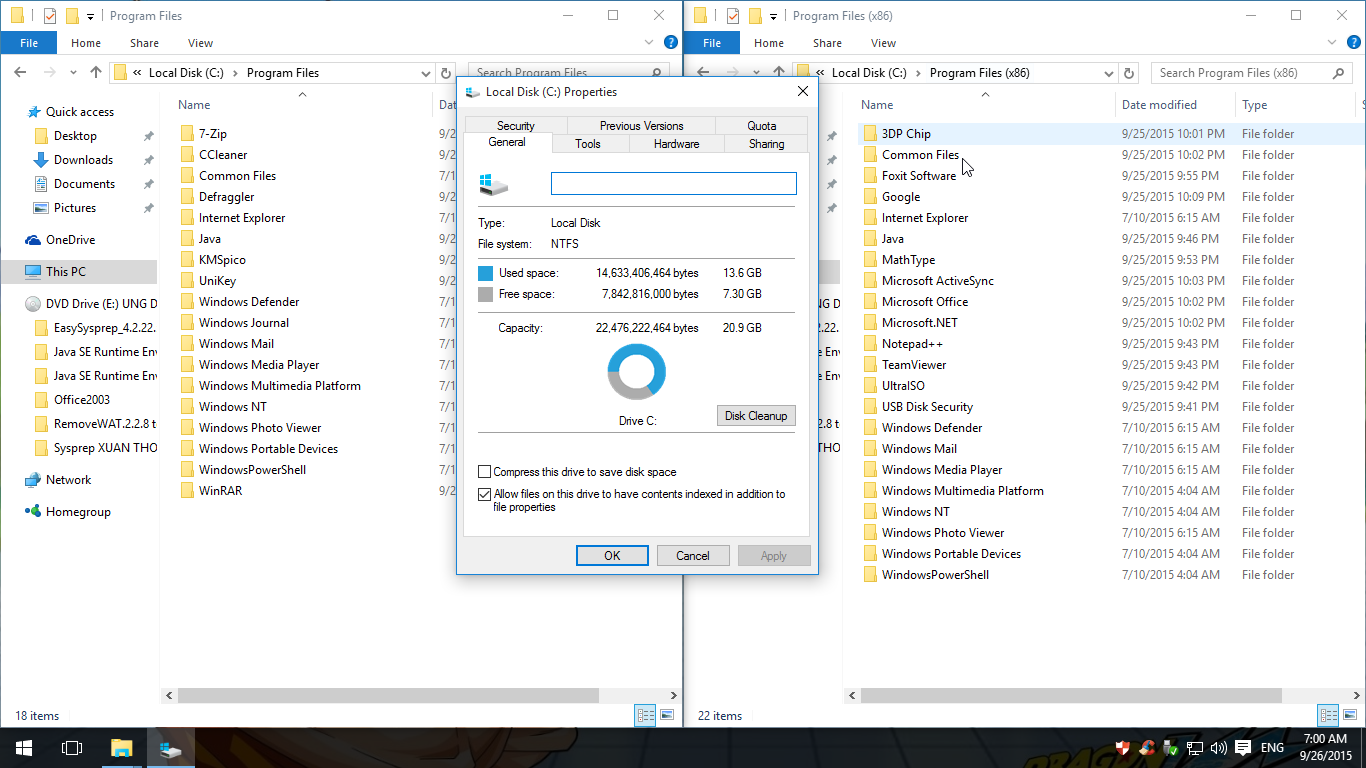The width and height of the screenshot is (1366, 768).
Task: Click Refresh icon in Program Files (x86) window
Action: click(1130, 73)
